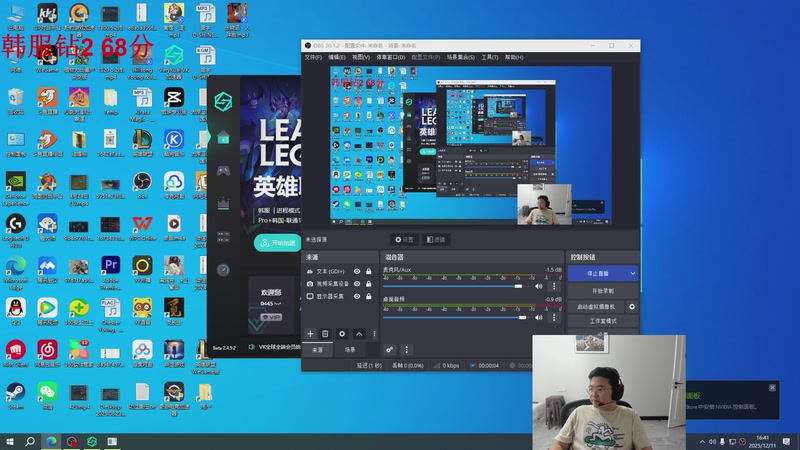Select the 文本 (GDI+) source row
800x450 pixels.
(x=340, y=271)
